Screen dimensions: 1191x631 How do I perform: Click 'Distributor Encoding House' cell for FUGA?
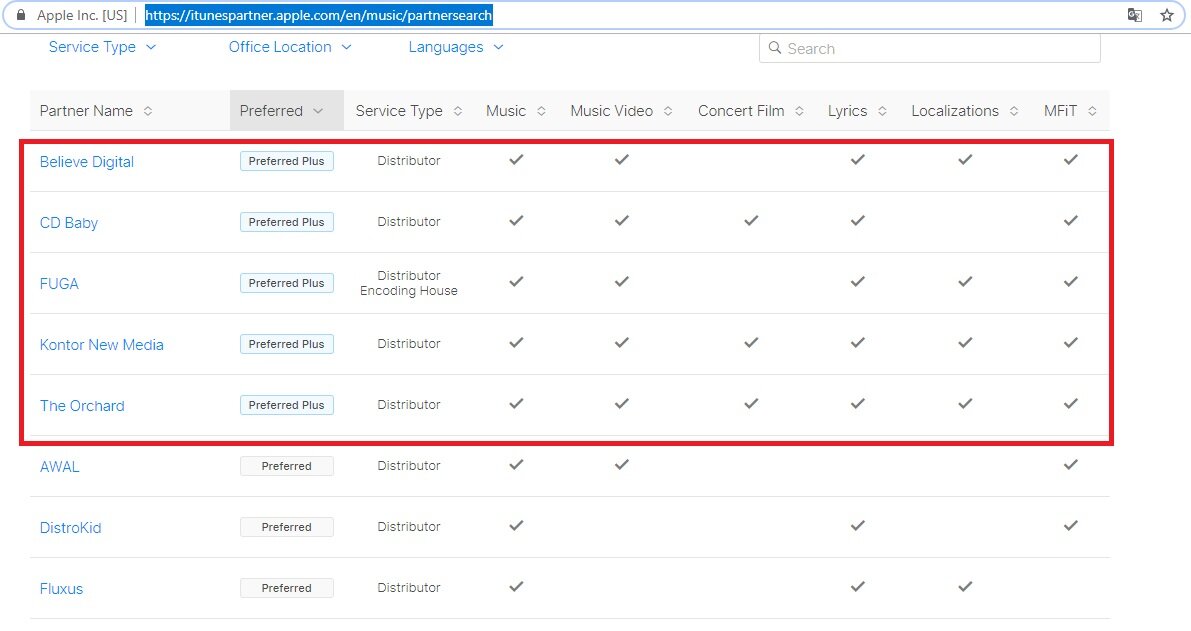coord(409,283)
